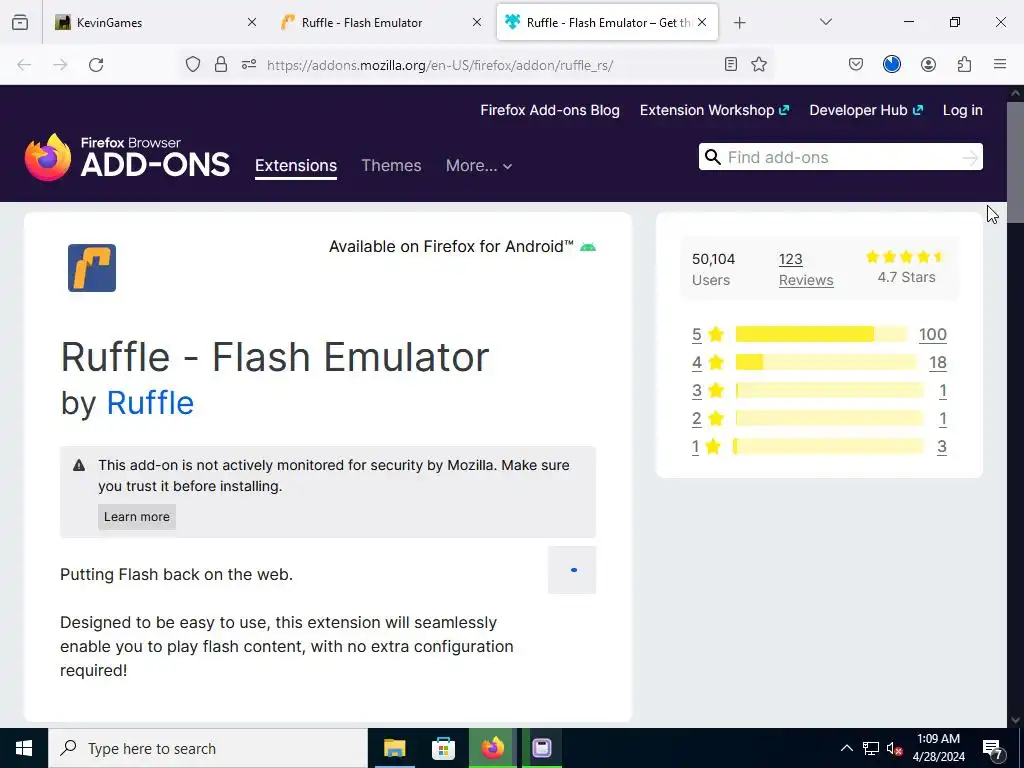Click the Ruffle add-on icon image
Image resolution: width=1024 pixels, height=768 pixels.
92,268
